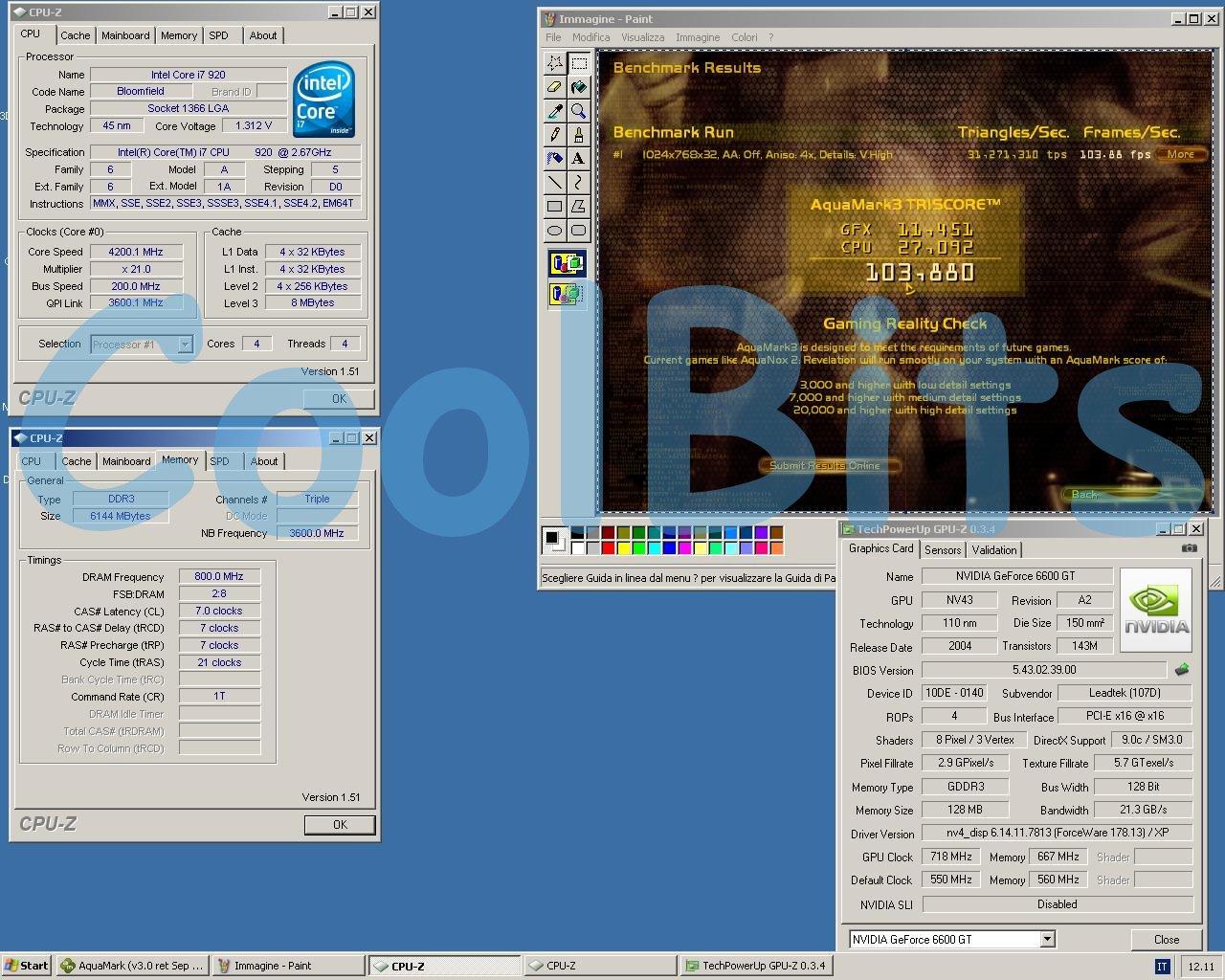Click the IT language indicator in tray
The width and height of the screenshot is (1225, 980).
[x=1162, y=967]
